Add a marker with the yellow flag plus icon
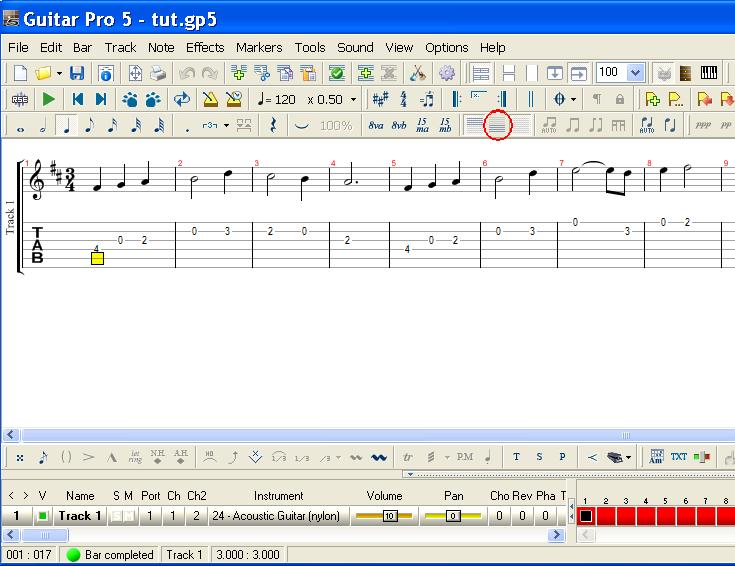The width and height of the screenshot is (735, 566). click(x=652, y=99)
